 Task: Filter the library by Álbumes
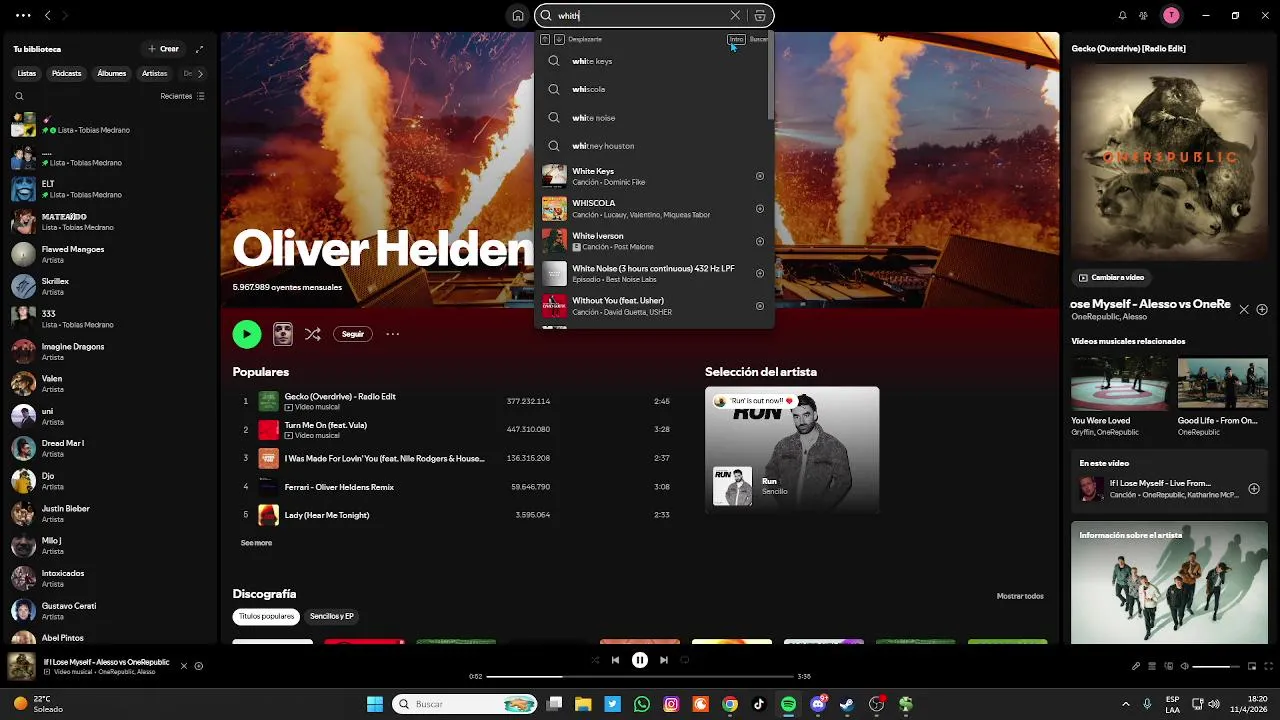(x=112, y=73)
